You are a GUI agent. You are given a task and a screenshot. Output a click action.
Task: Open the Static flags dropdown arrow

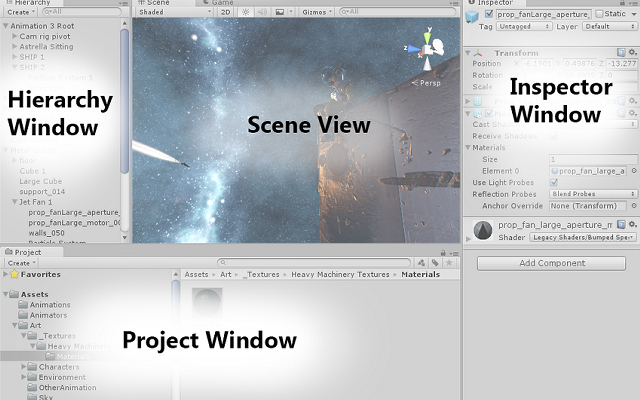634,14
